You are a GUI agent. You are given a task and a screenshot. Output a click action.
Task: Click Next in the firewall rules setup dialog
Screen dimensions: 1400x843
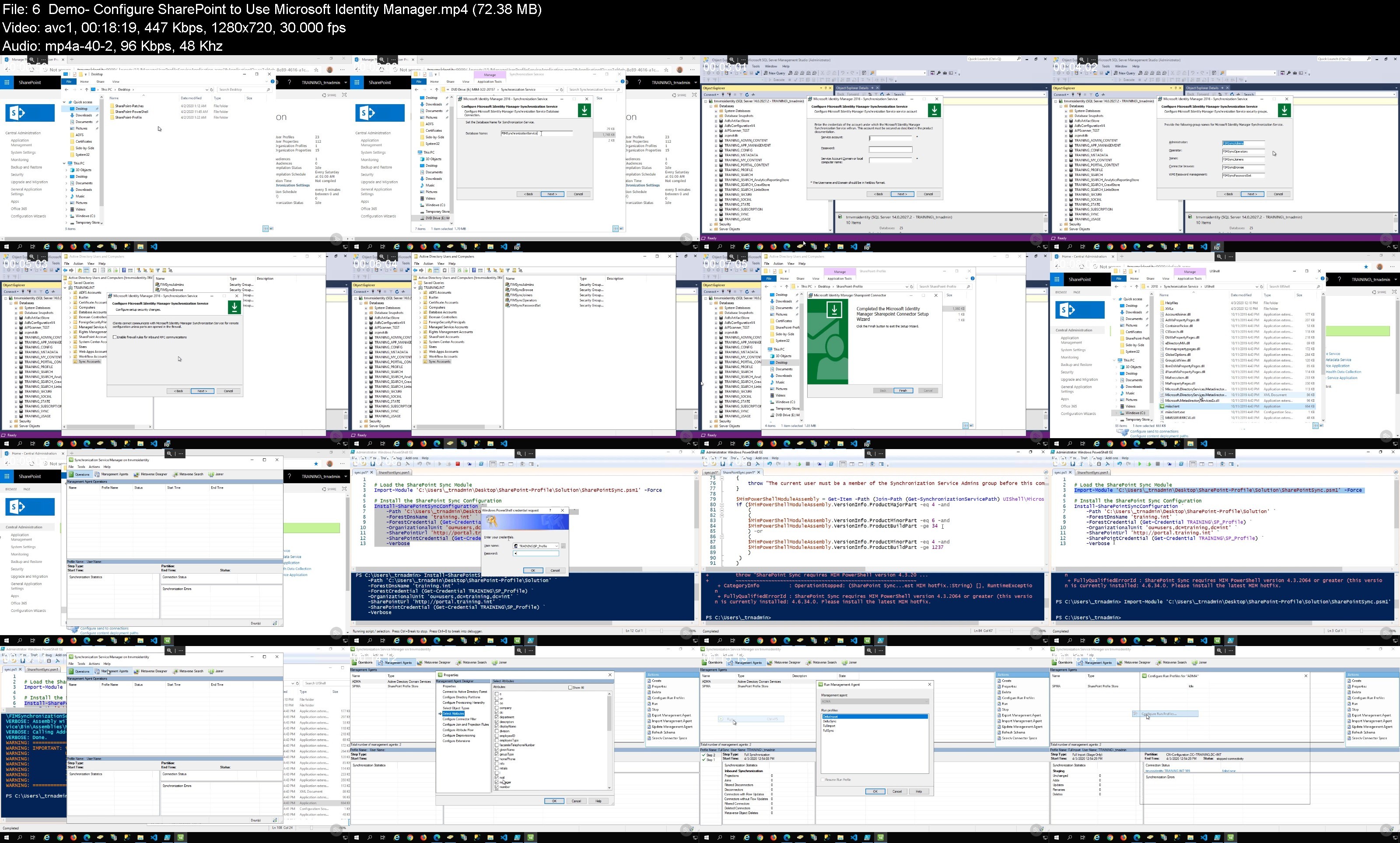pyautogui.click(x=203, y=391)
